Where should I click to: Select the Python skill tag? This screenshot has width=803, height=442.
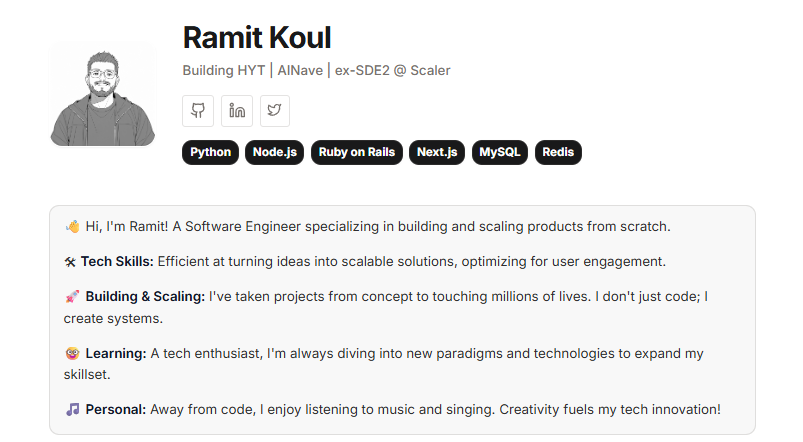210,153
